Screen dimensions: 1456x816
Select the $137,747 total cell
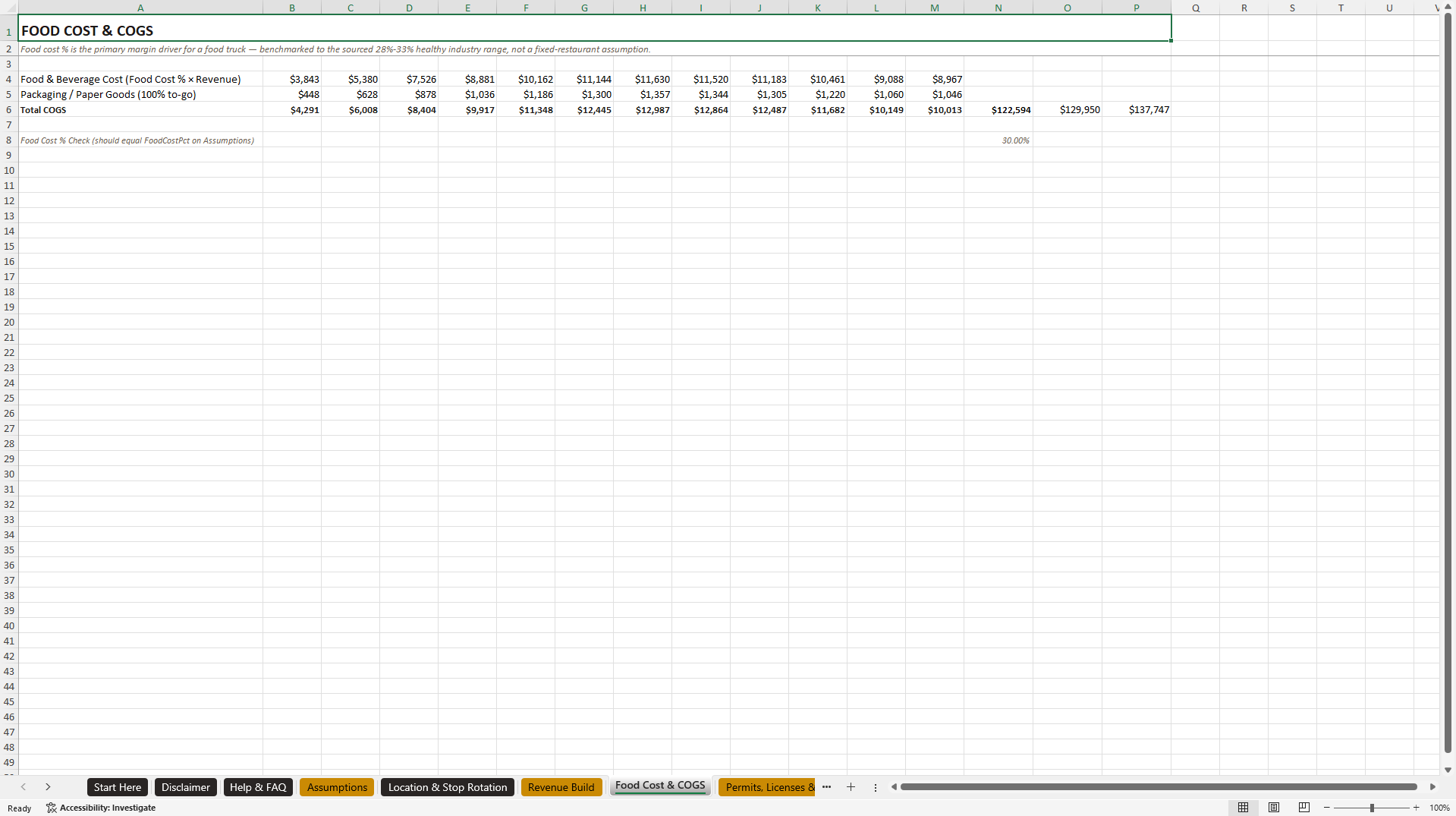[1137, 109]
